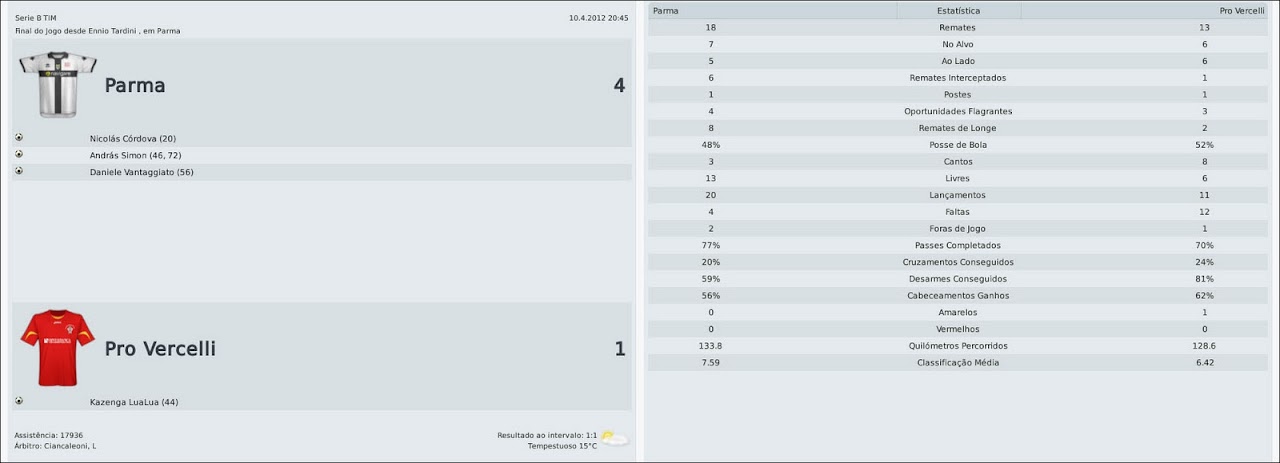Click the goal ball icon beside Kazenga LuaLua
Screen dimensions: 1280x463
[19, 401]
